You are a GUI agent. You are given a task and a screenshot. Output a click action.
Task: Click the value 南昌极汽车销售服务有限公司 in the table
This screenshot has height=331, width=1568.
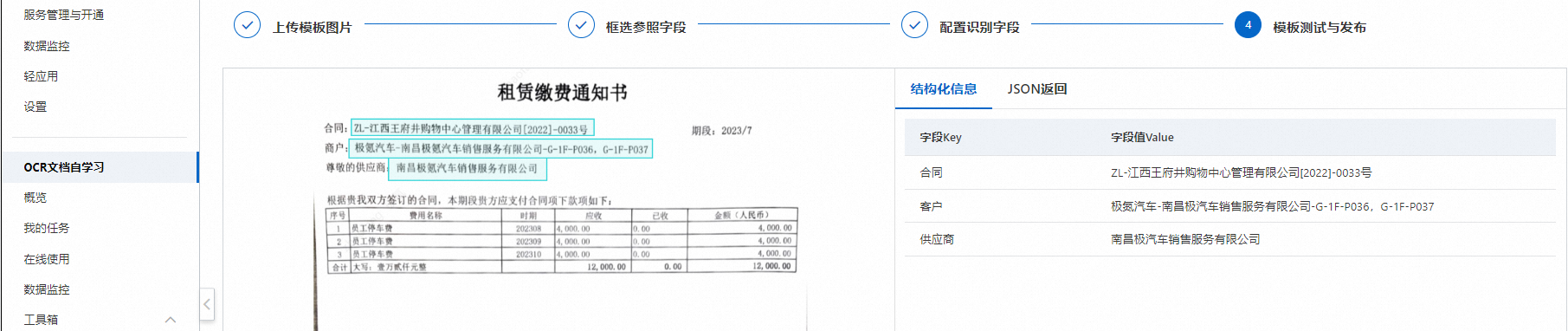coord(1185,239)
